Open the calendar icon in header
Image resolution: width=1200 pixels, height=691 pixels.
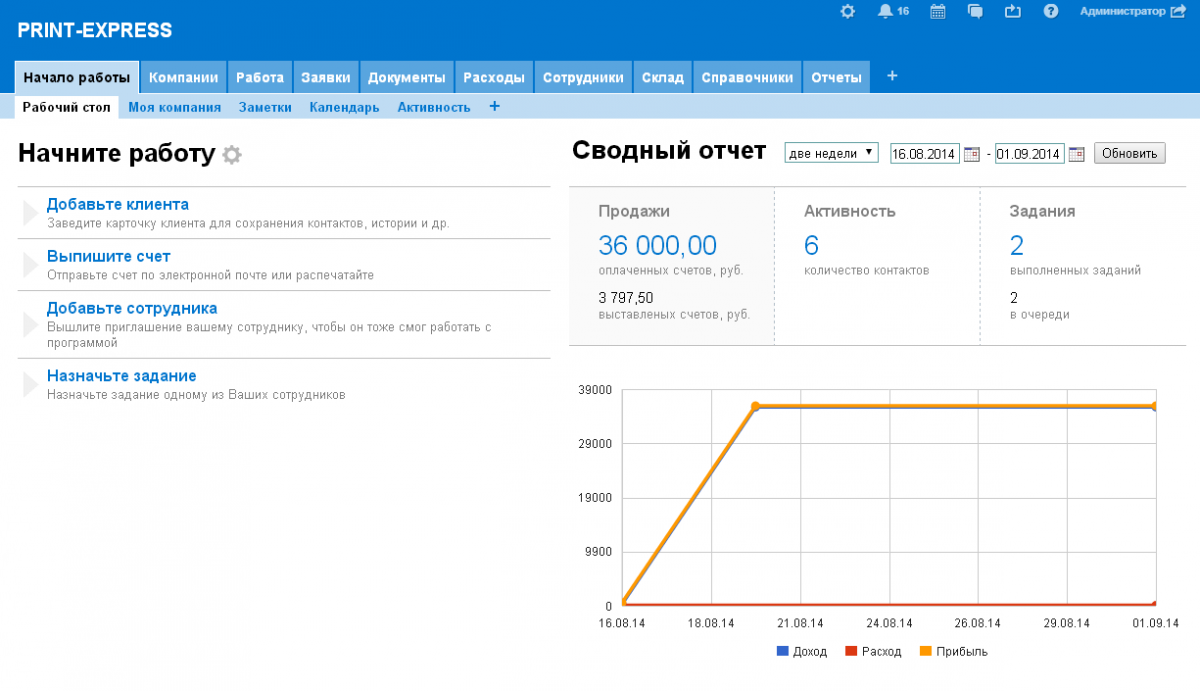(938, 11)
